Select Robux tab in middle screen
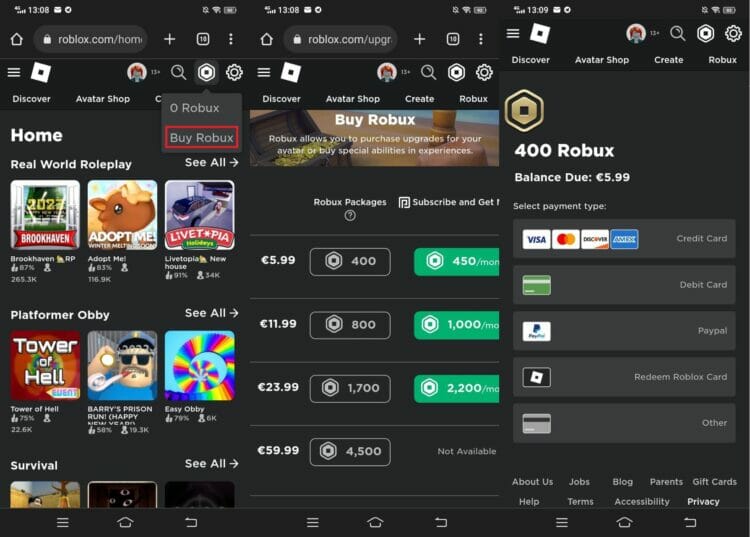Screen dimensions: 750x537 (473, 99)
